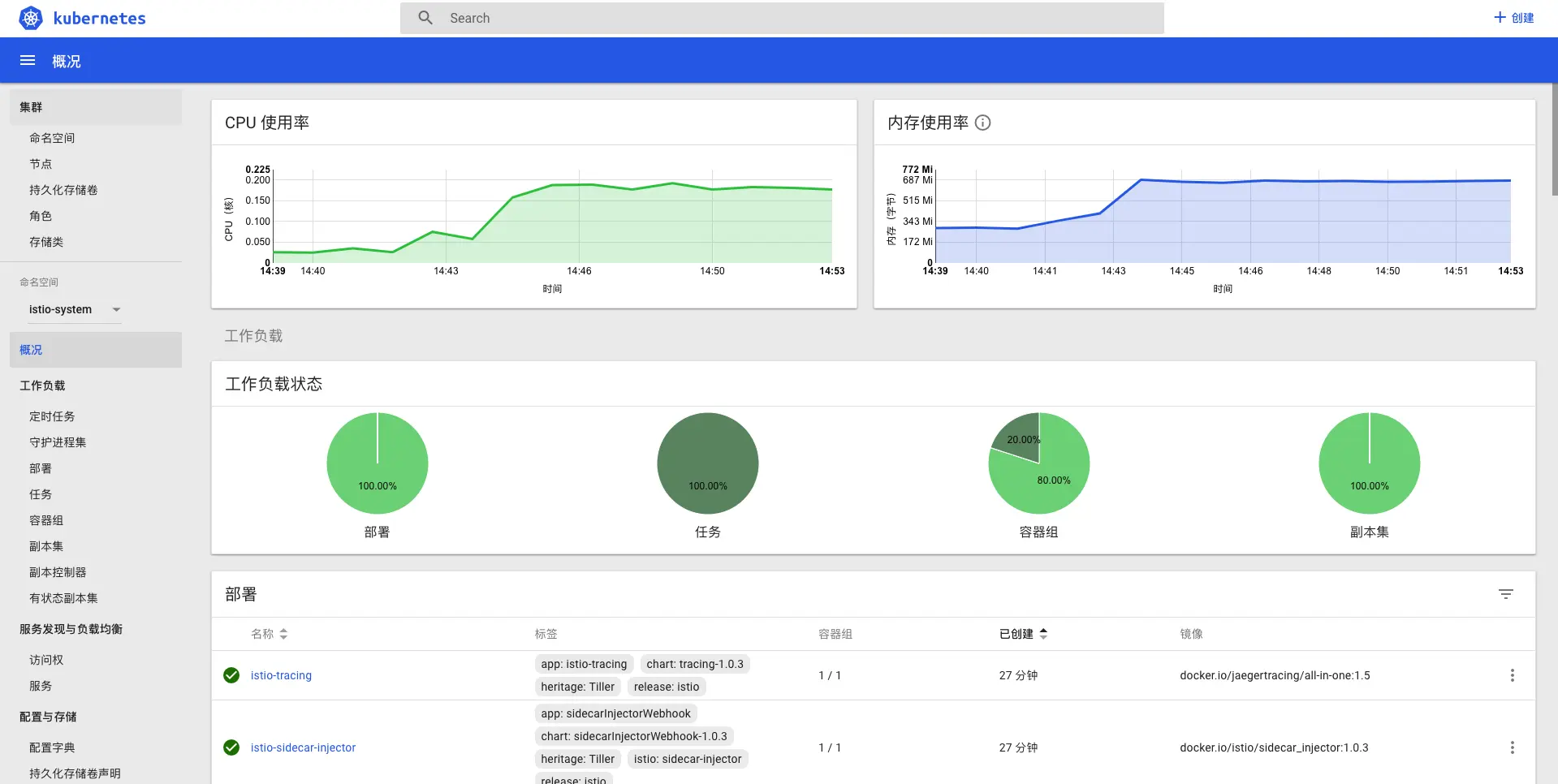This screenshot has height=784, width=1558.
Task: Open the 部署 table filter icon
Action: pos(1506,594)
